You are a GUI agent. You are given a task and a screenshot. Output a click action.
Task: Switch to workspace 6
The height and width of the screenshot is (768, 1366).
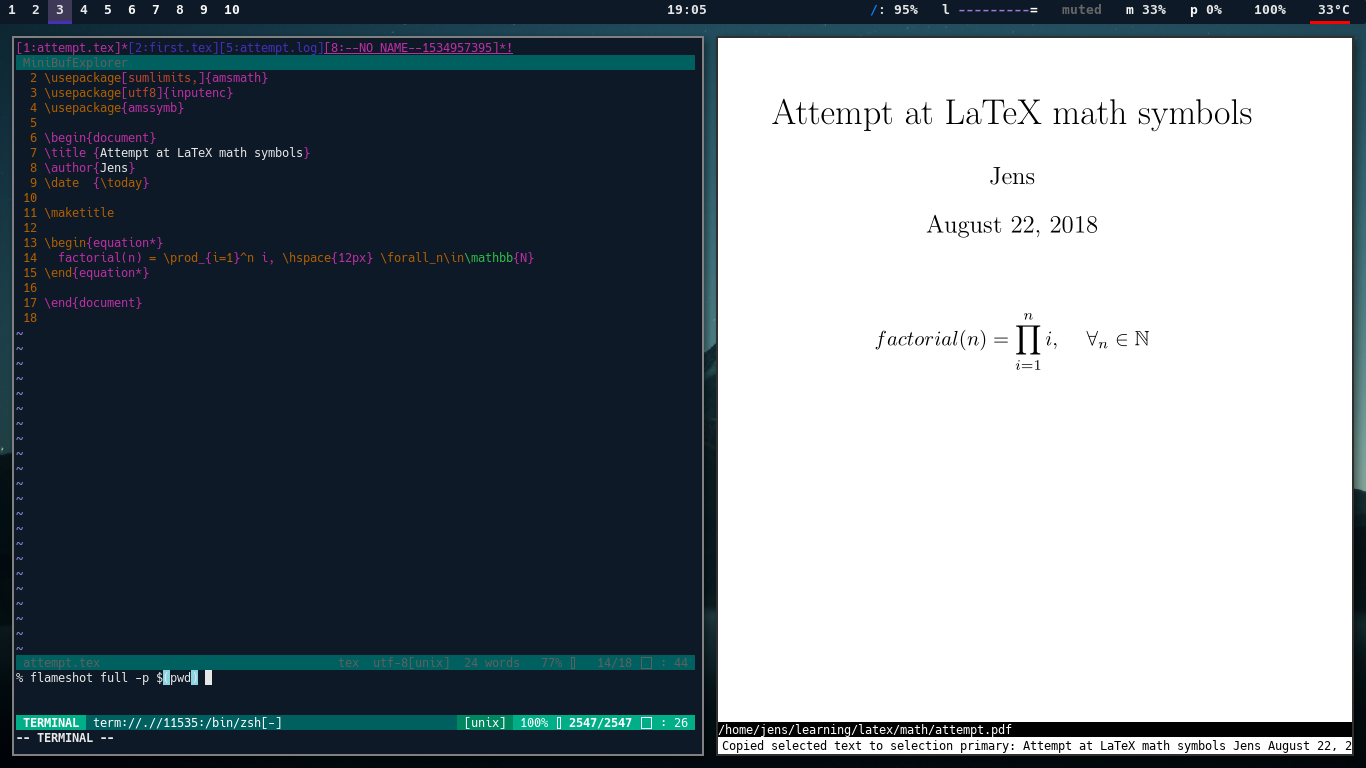click(x=132, y=10)
